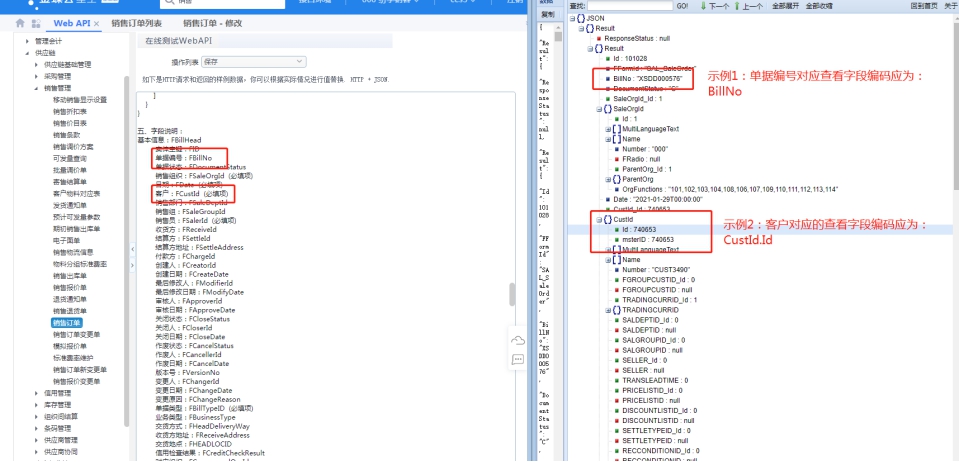Collapse the root JSON node
The image size is (959, 462).
(x=572, y=18)
